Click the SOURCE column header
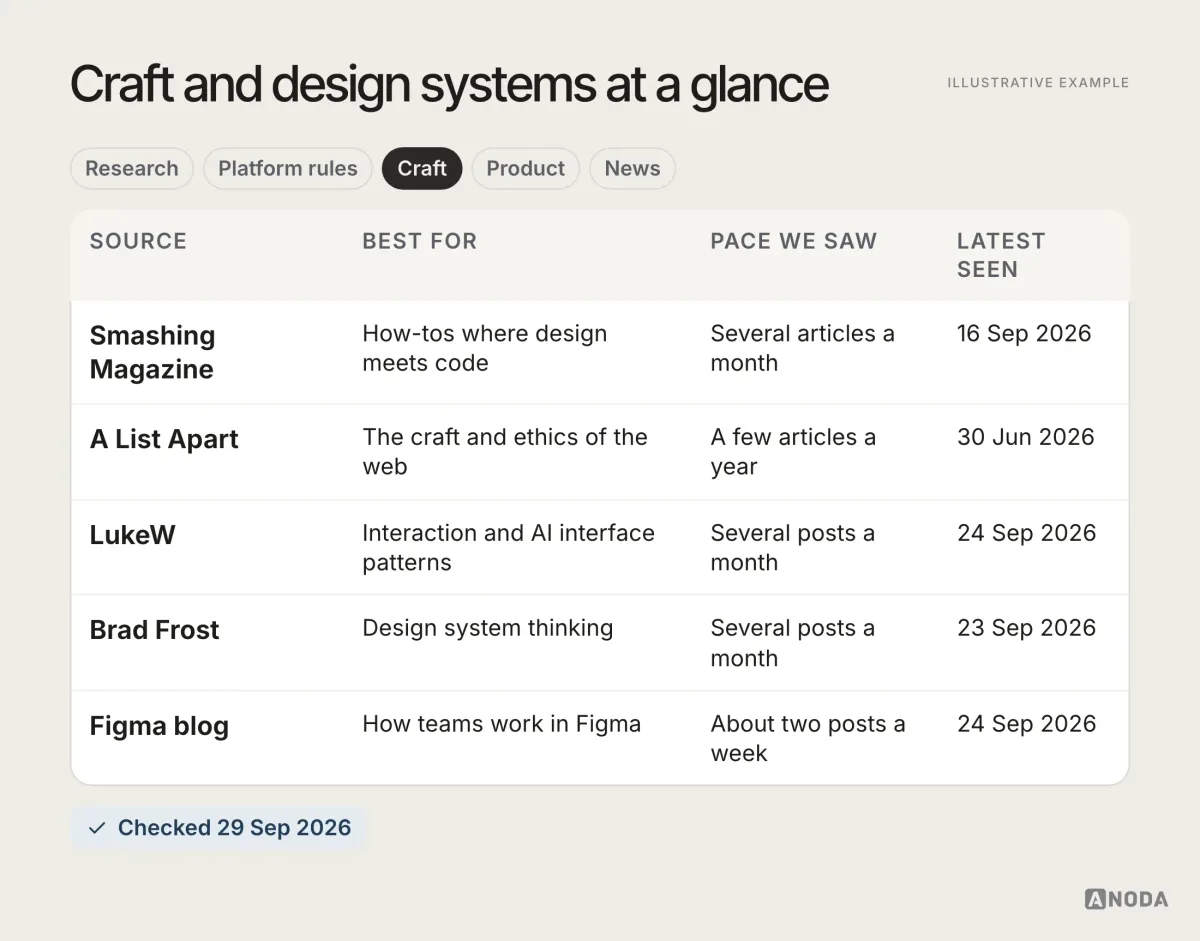The image size is (1200, 941). pos(138,241)
